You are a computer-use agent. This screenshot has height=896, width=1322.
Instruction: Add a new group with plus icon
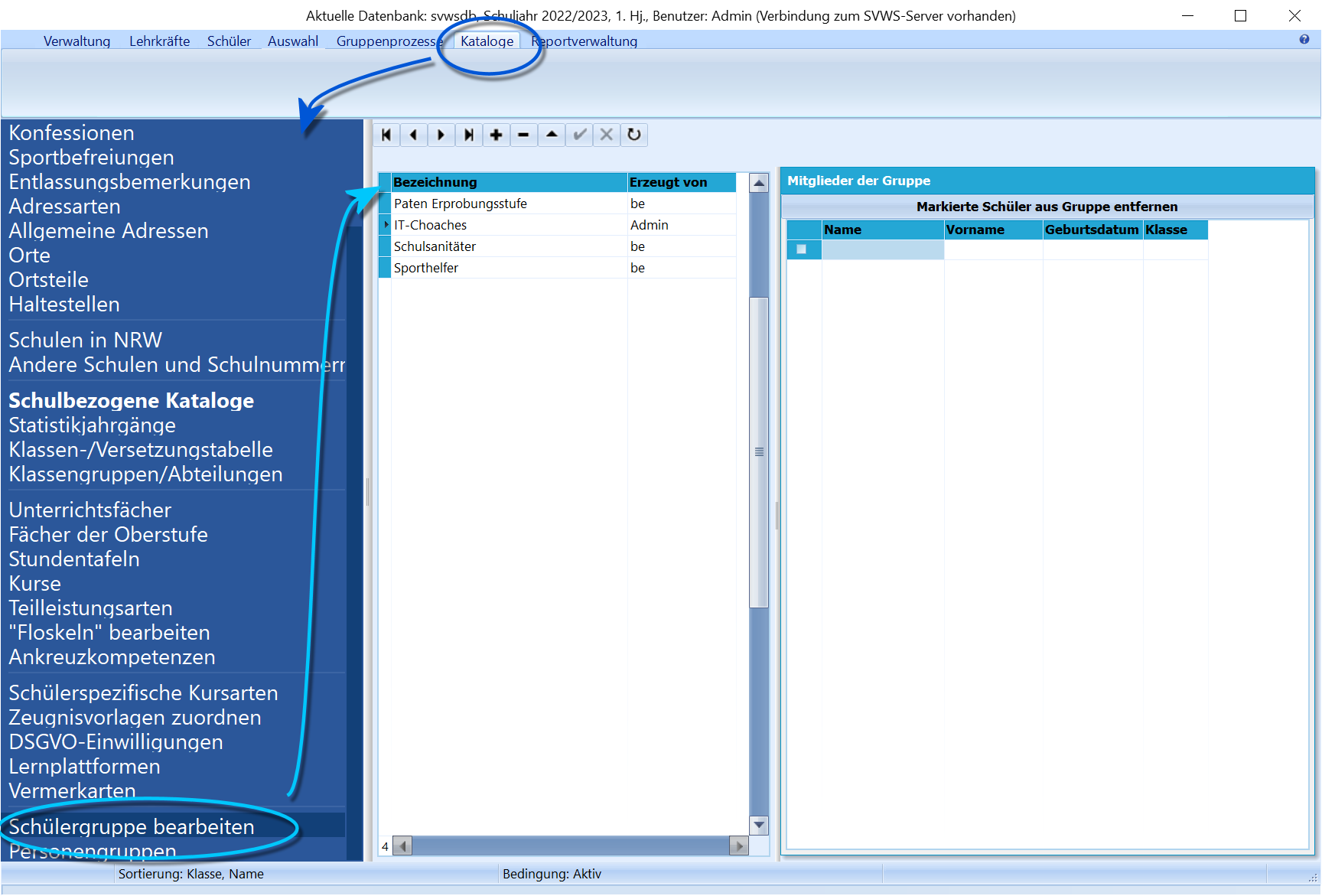(x=497, y=135)
